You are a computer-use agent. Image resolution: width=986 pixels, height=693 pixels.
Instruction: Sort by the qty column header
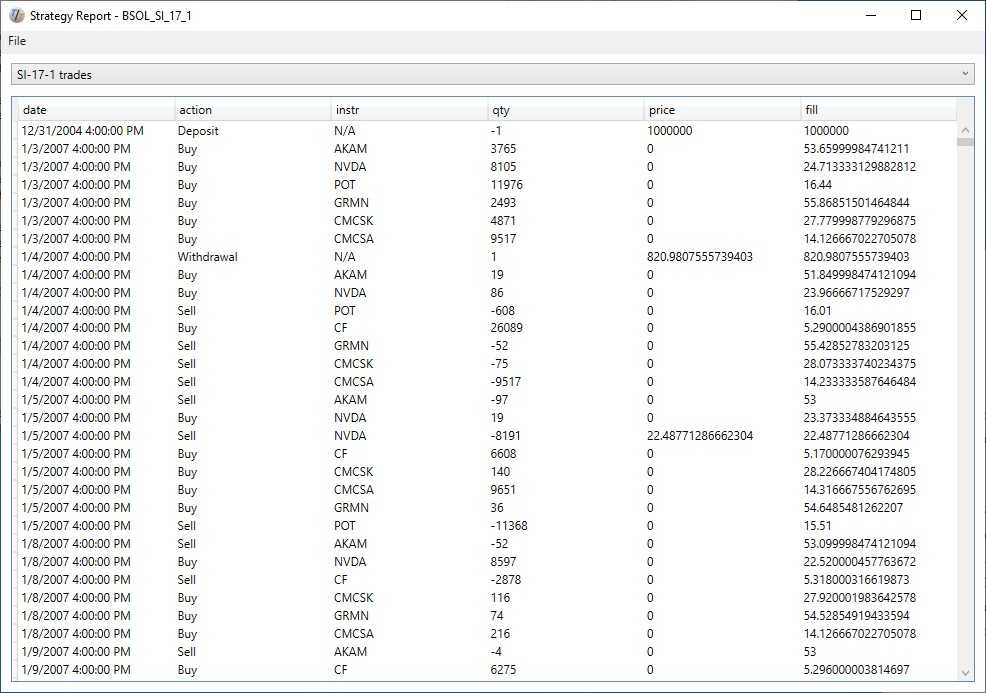pos(565,110)
